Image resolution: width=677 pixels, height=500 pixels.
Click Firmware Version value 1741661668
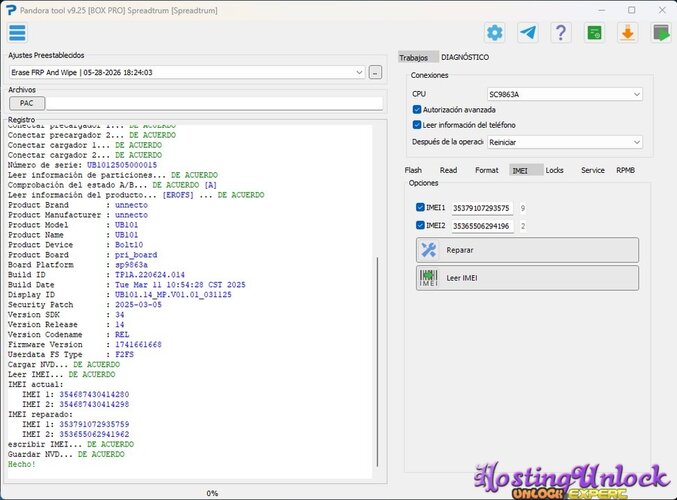(x=138, y=345)
